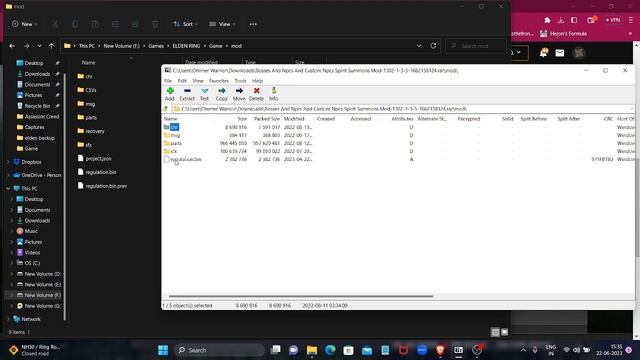Screen dimensions: 640x360
Task: Open Assassins Creed in Quick access
Action: click(42, 116)
